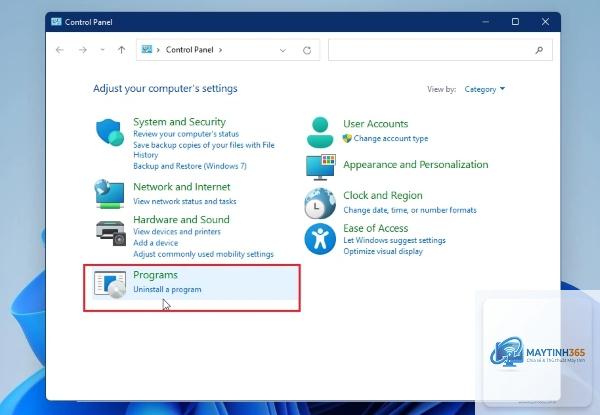The width and height of the screenshot is (600, 415).
Task: Click the Programs category icon
Action: [110, 284]
